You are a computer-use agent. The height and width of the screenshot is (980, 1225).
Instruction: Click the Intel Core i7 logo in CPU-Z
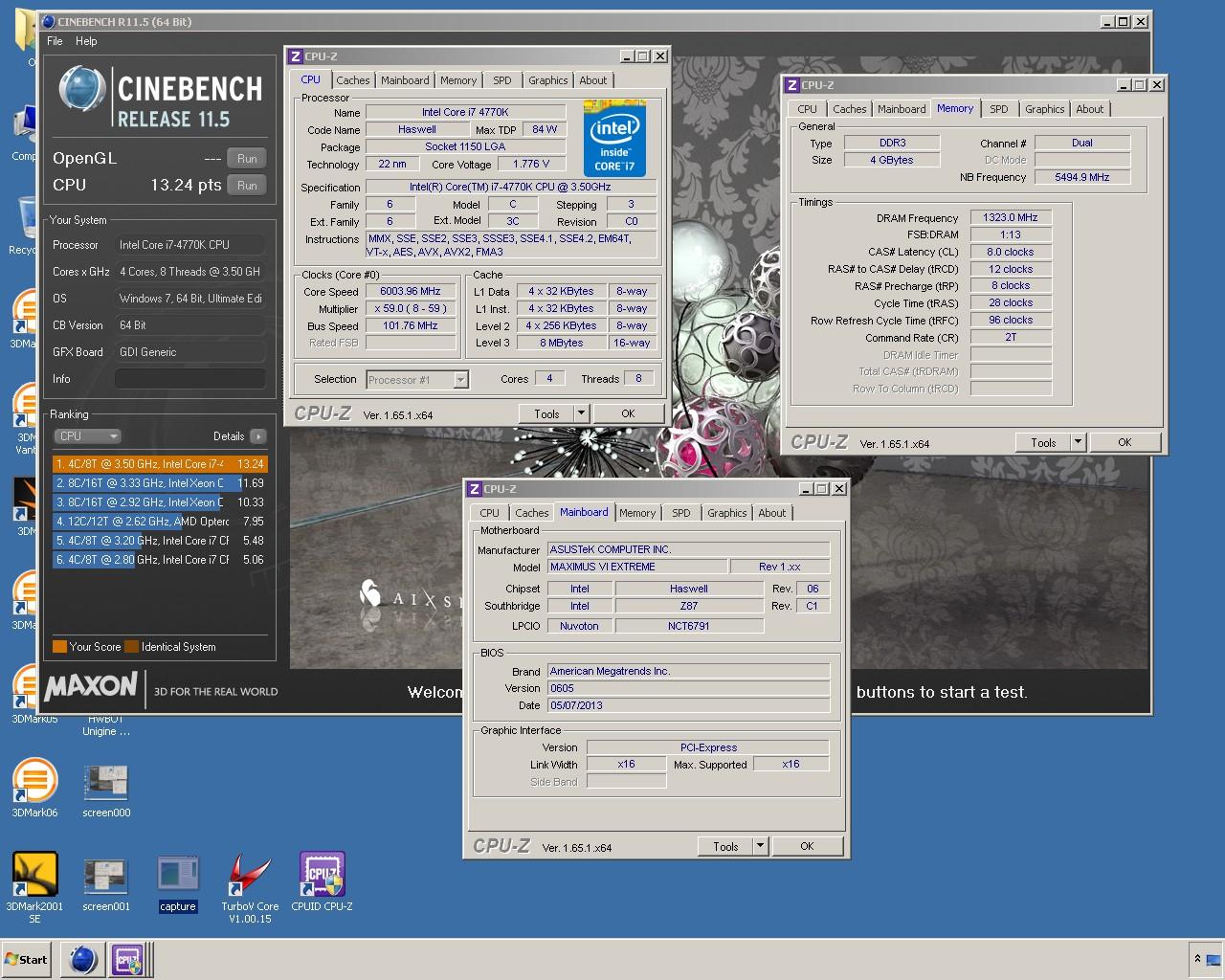(614, 137)
